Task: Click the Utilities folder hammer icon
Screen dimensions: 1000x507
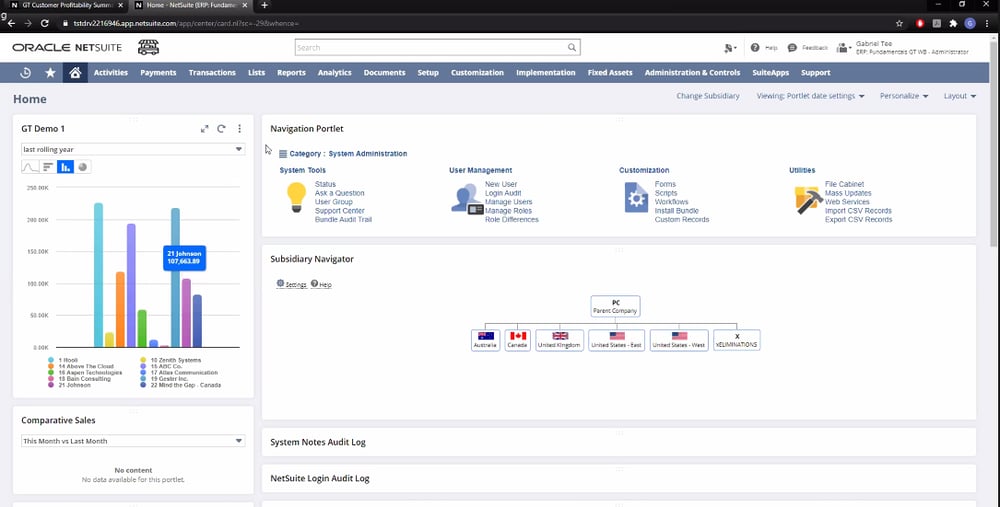Action: 808,200
